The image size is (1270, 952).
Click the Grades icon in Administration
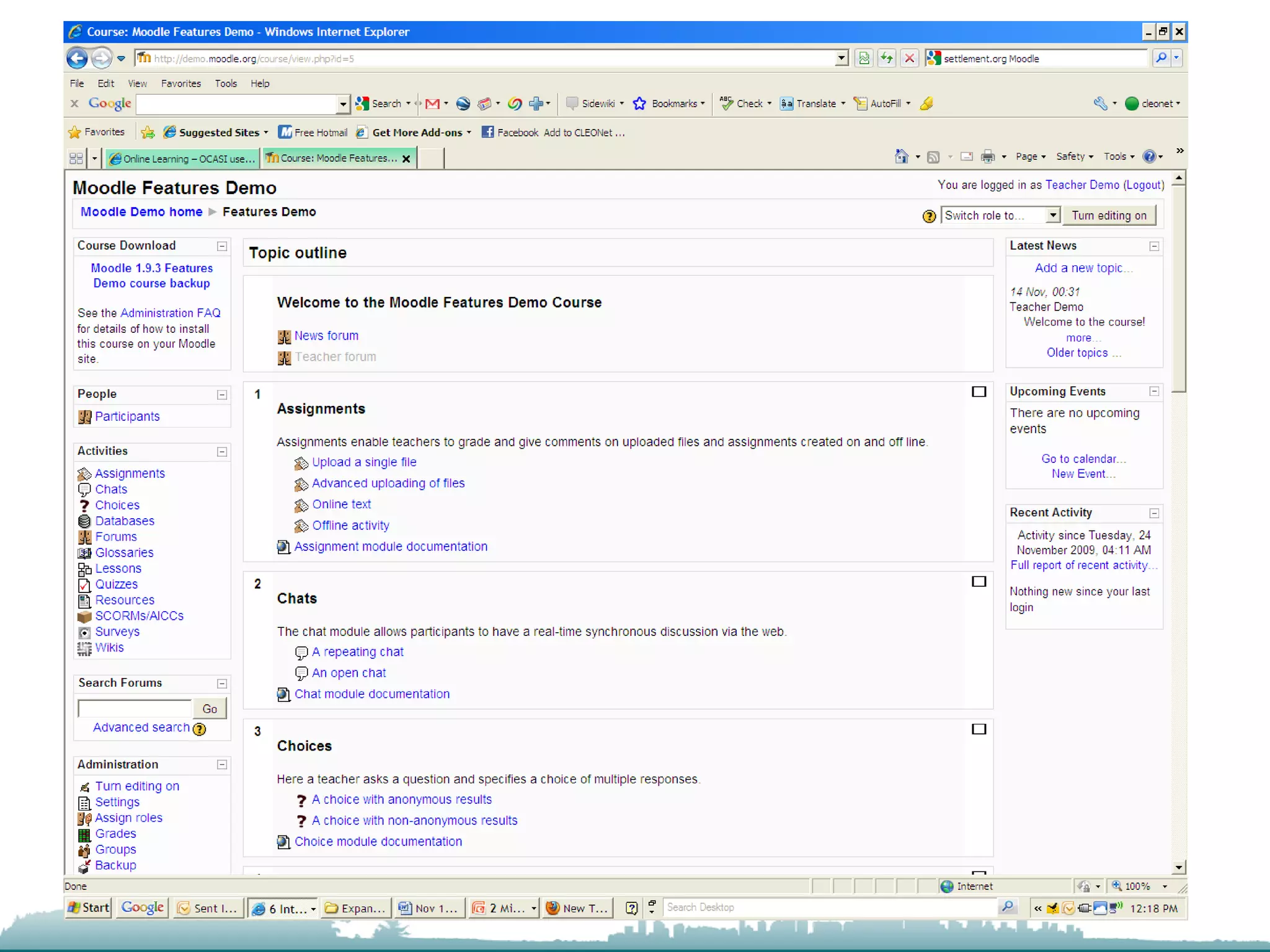pyautogui.click(x=85, y=834)
